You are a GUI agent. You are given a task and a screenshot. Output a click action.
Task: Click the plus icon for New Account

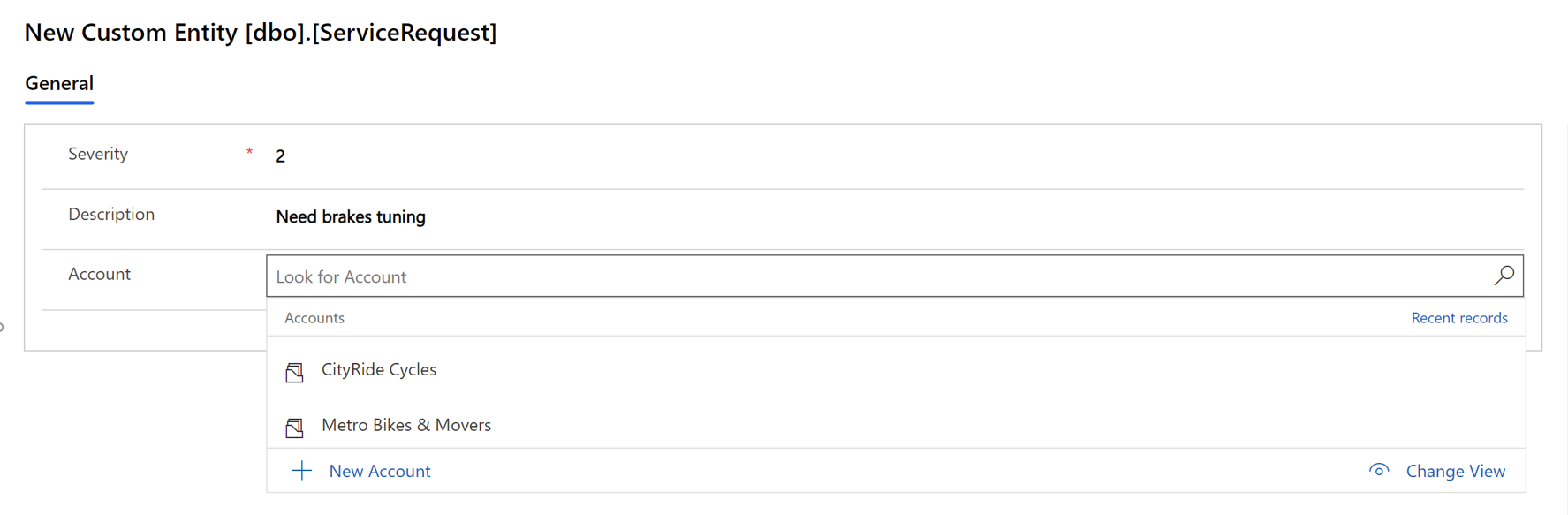point(301,471)
